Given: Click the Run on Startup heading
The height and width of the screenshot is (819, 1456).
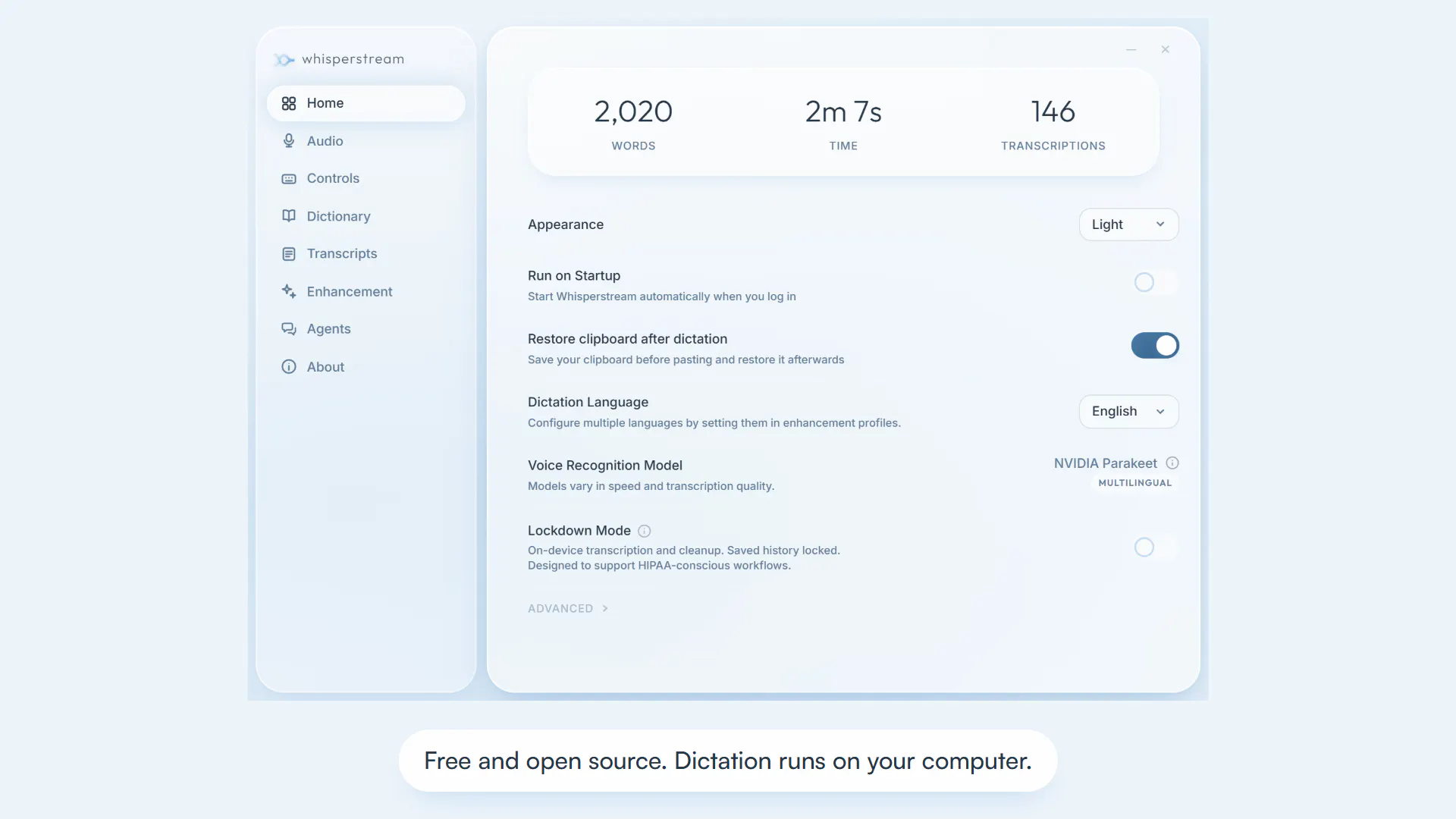Looking at the screenshot, I should pyautogui.click(x=574, y=276).
